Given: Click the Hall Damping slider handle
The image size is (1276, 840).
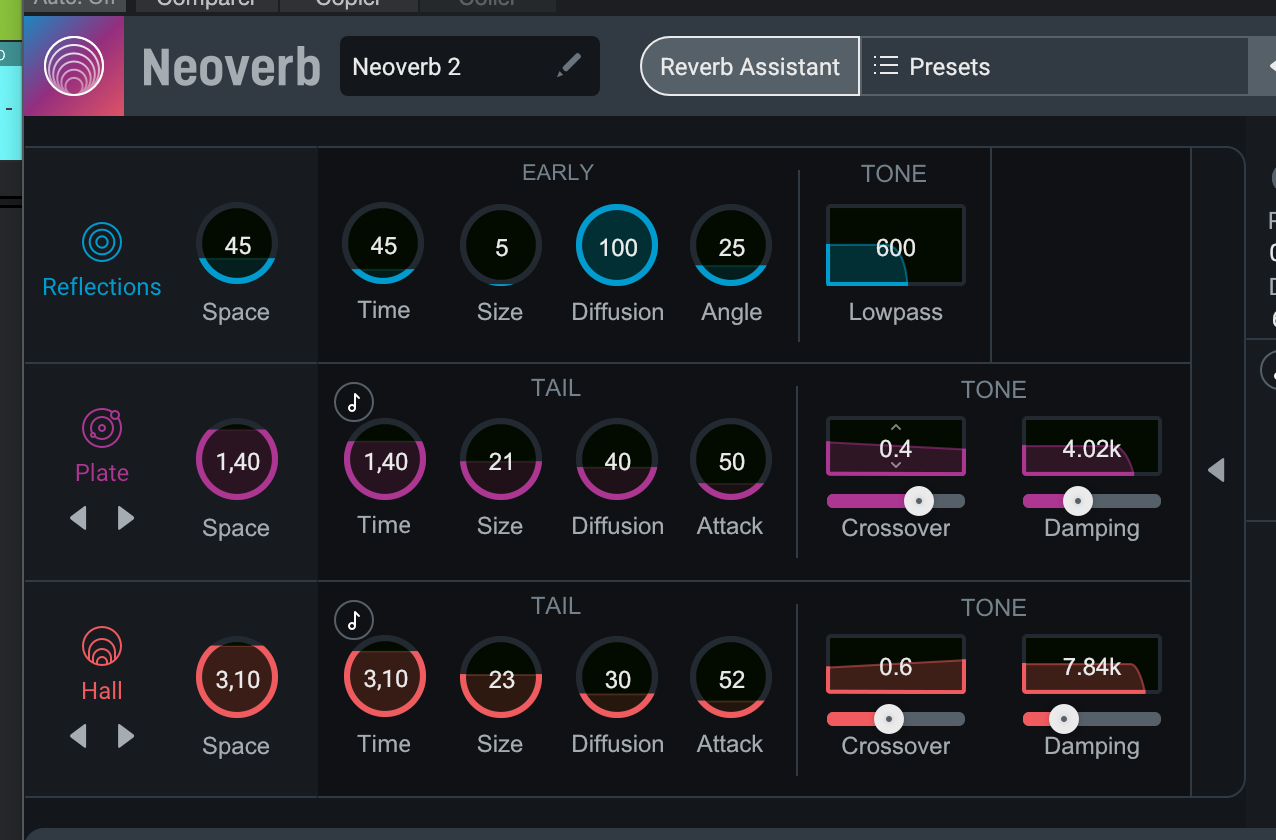Looking at the screenshot, I should pyautogui.click(x=1063, y=718).
